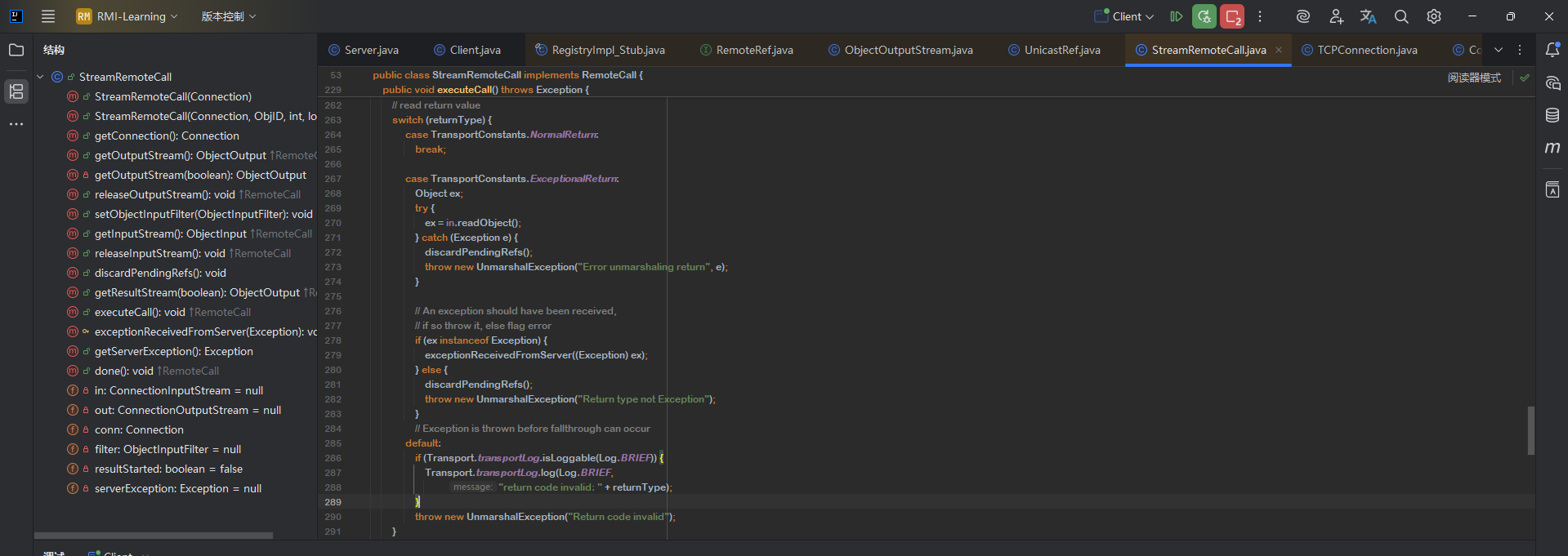Collapse the StreamRemoteCall tree node
This screenshot has height=556, width=1568.
point(40,77)
